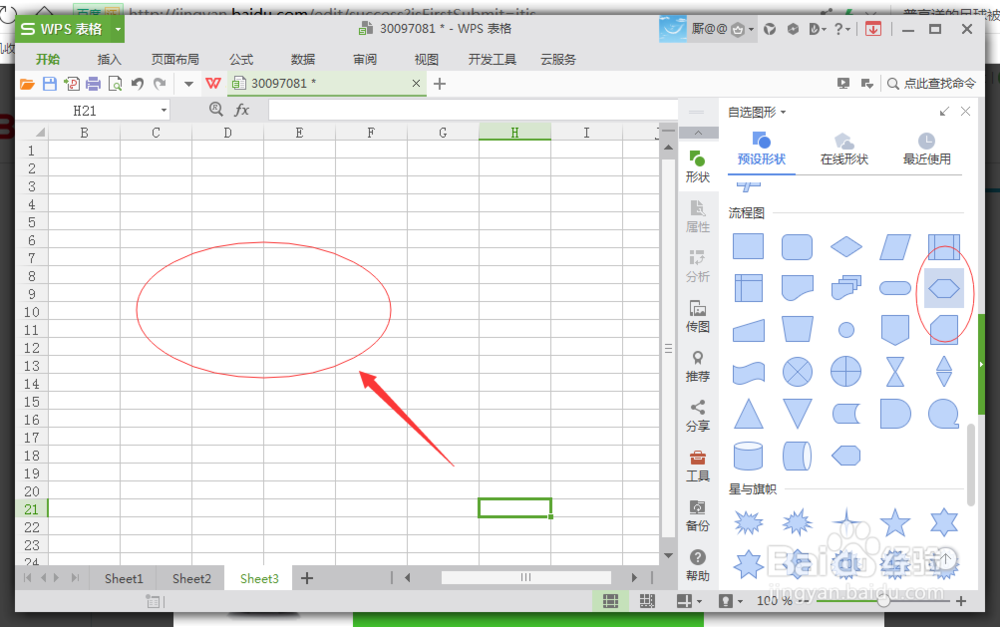Open the 传图 side panel button
1000x627 pixels.
coord(698,316)
